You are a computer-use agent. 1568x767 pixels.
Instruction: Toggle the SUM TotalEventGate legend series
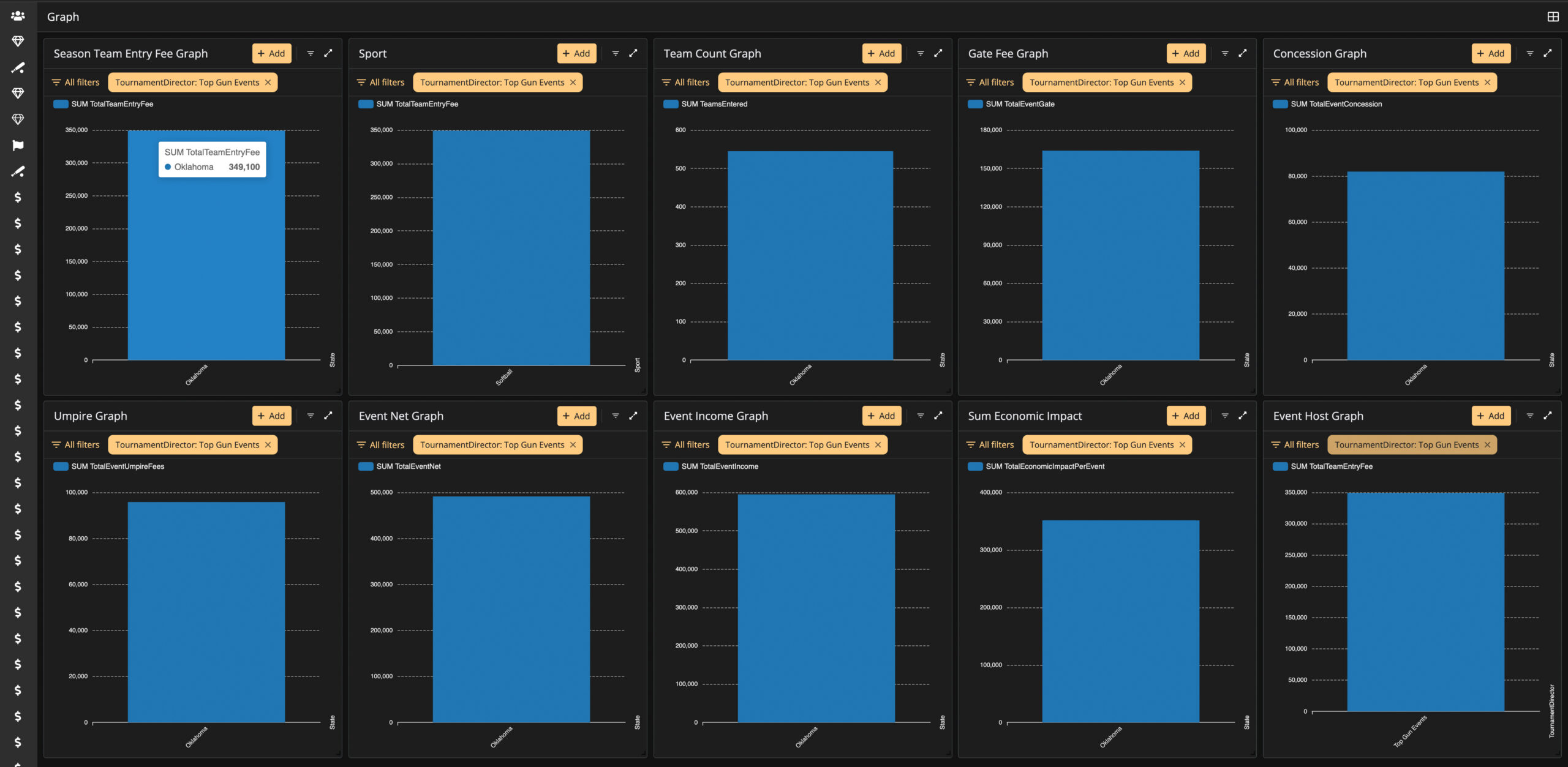click(1011, 104)
